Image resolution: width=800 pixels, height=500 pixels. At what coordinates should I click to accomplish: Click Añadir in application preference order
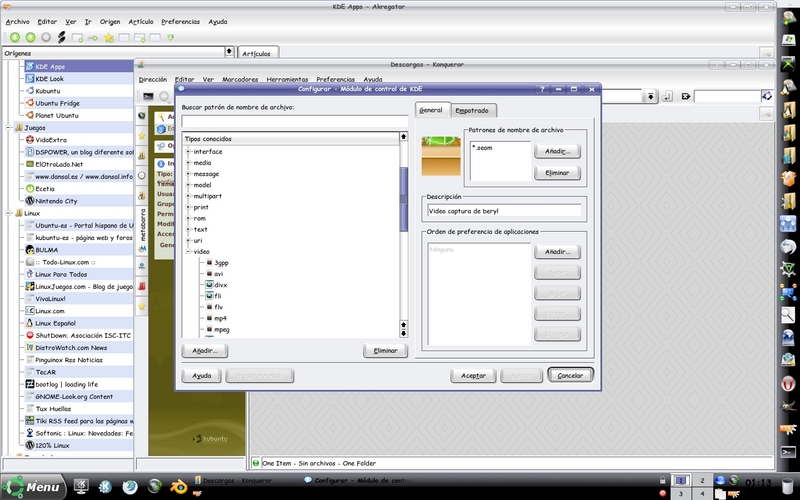point(557,252)
